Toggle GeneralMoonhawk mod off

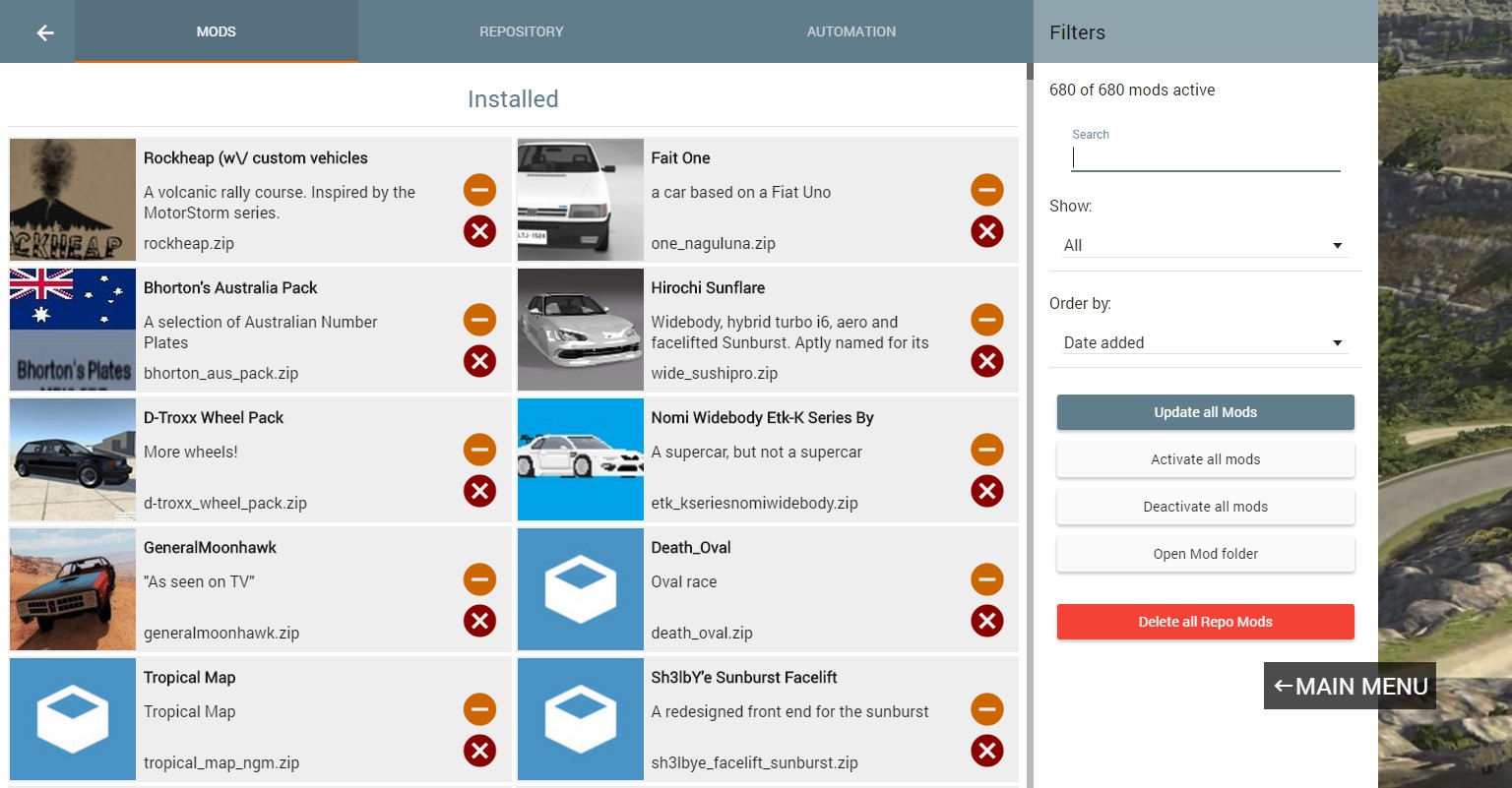479,579
